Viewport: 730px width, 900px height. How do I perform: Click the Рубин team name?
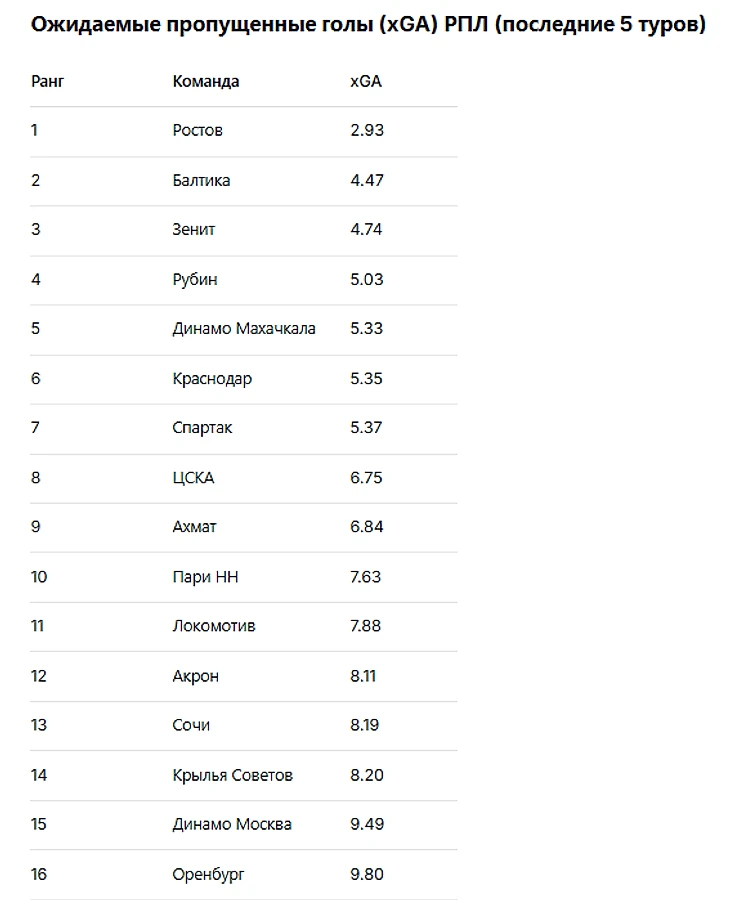(194, 279)
